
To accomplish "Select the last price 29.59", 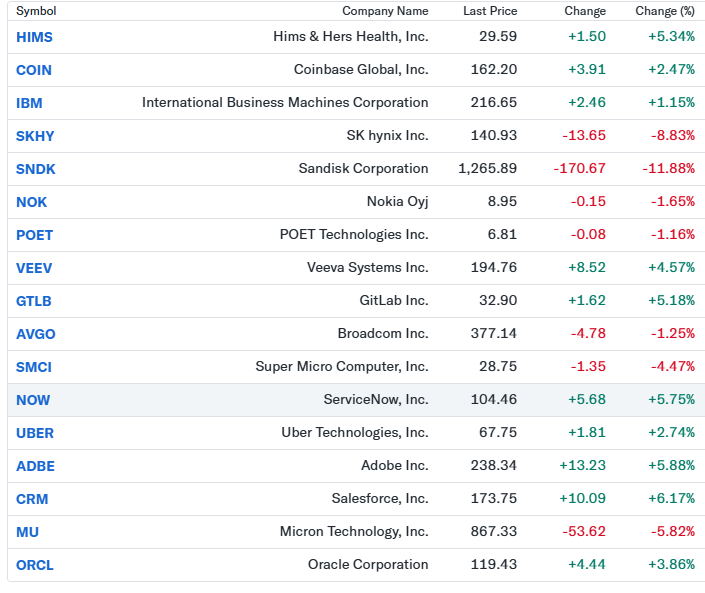I will click(498, 36).
